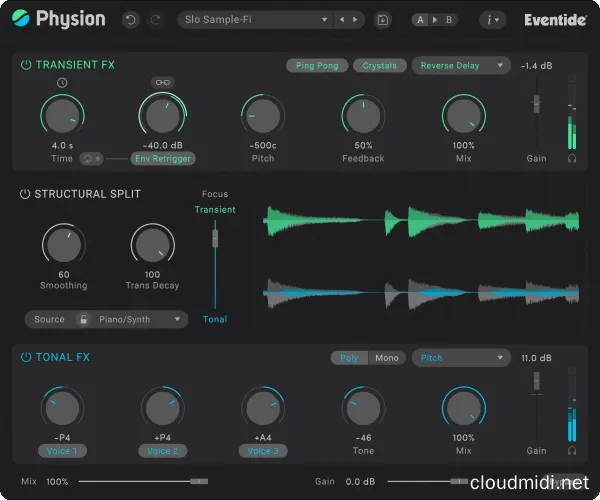600x500 pixels.
Task: Click the Smoothing knob
Action: (64, 245)
